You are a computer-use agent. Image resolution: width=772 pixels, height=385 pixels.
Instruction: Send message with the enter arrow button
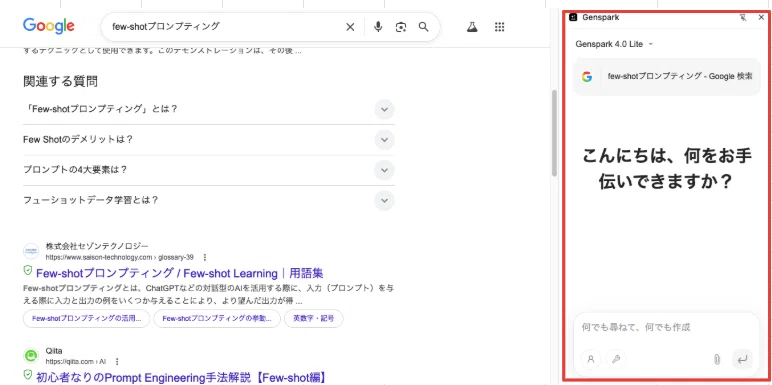tap(742, 359)
